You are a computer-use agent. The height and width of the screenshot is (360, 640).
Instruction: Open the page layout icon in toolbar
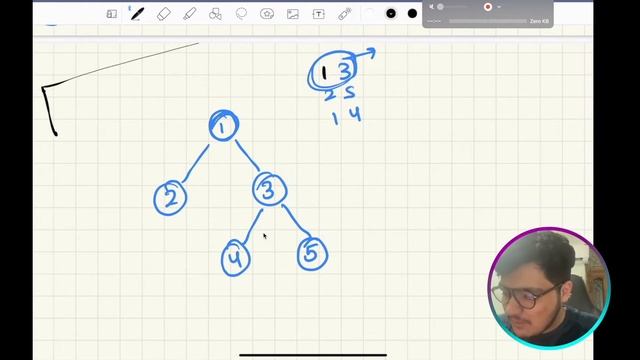pyautogui.click(x=111, y=14)
